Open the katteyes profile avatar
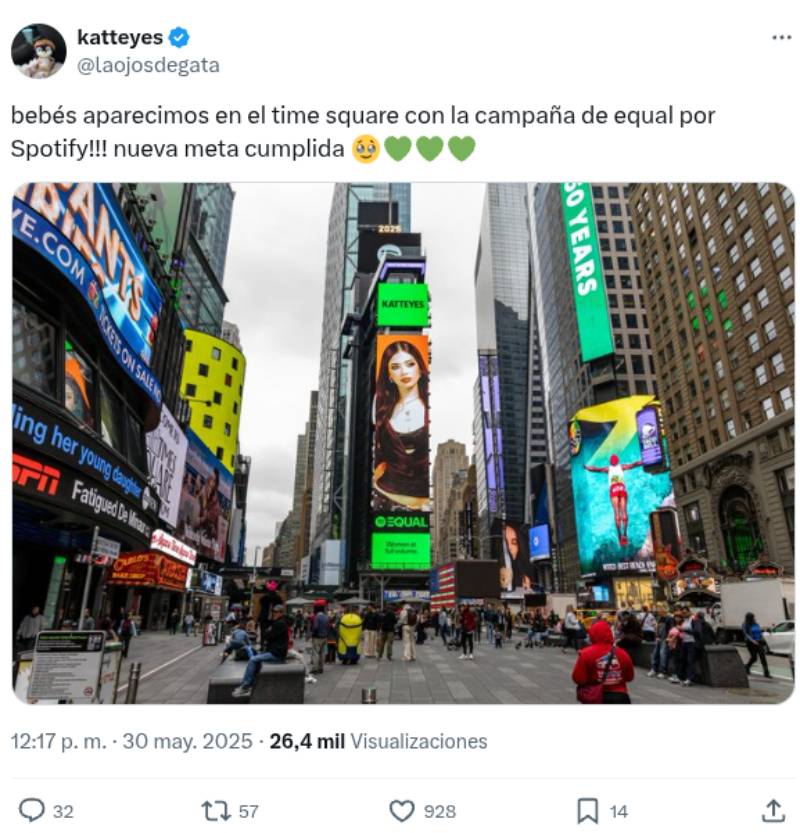The height and width of the screenshot is (833, 800). pos(38,51)
